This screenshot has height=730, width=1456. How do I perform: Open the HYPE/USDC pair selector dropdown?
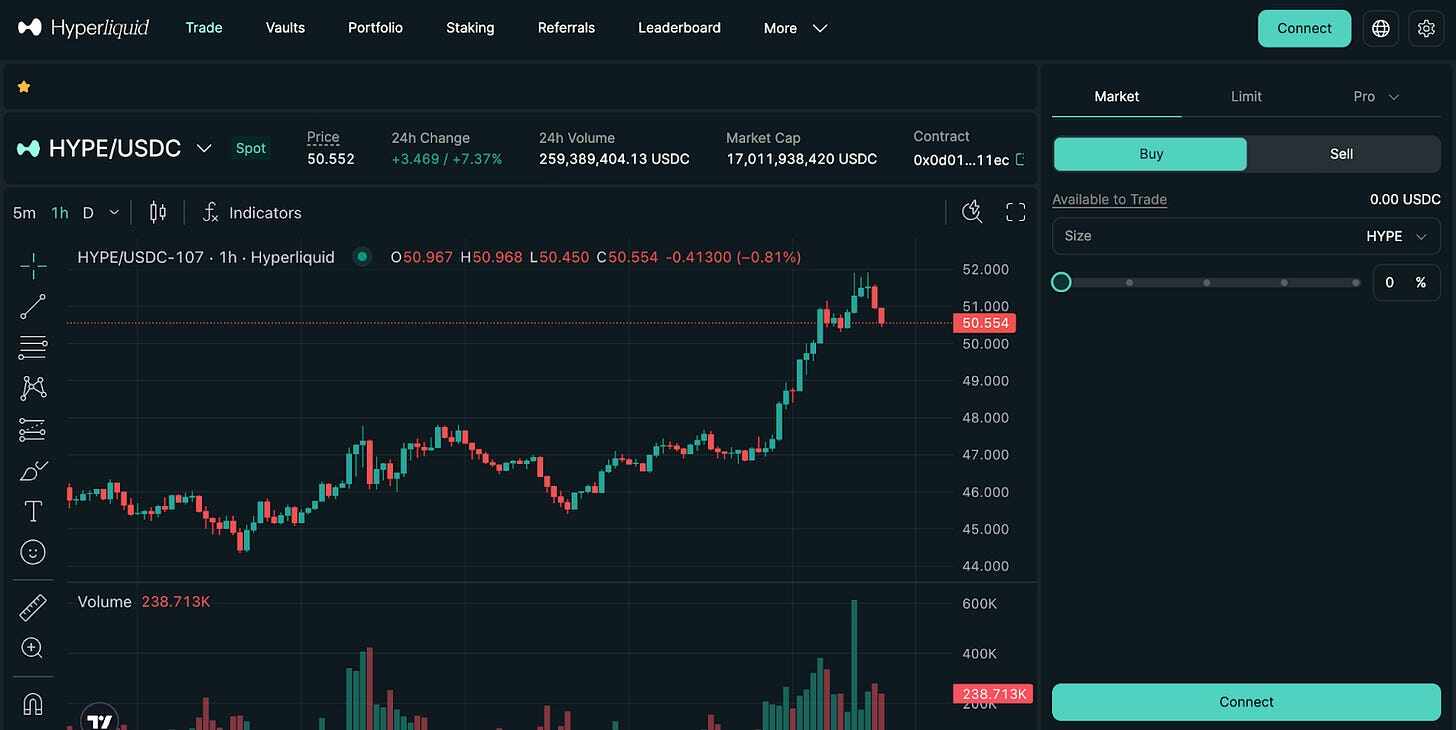point(204,148)
